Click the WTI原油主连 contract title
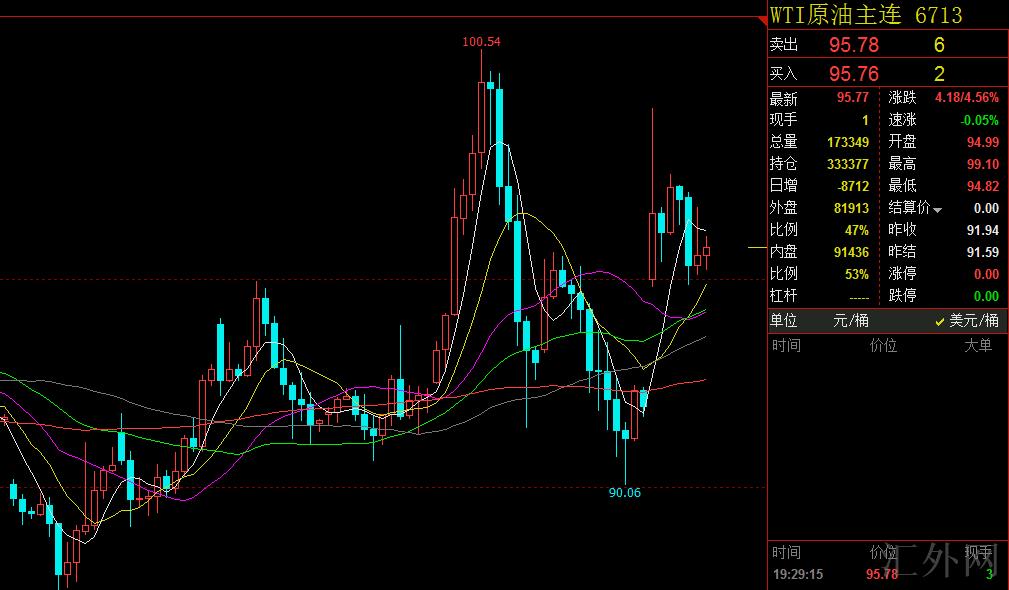 point(835,15)
